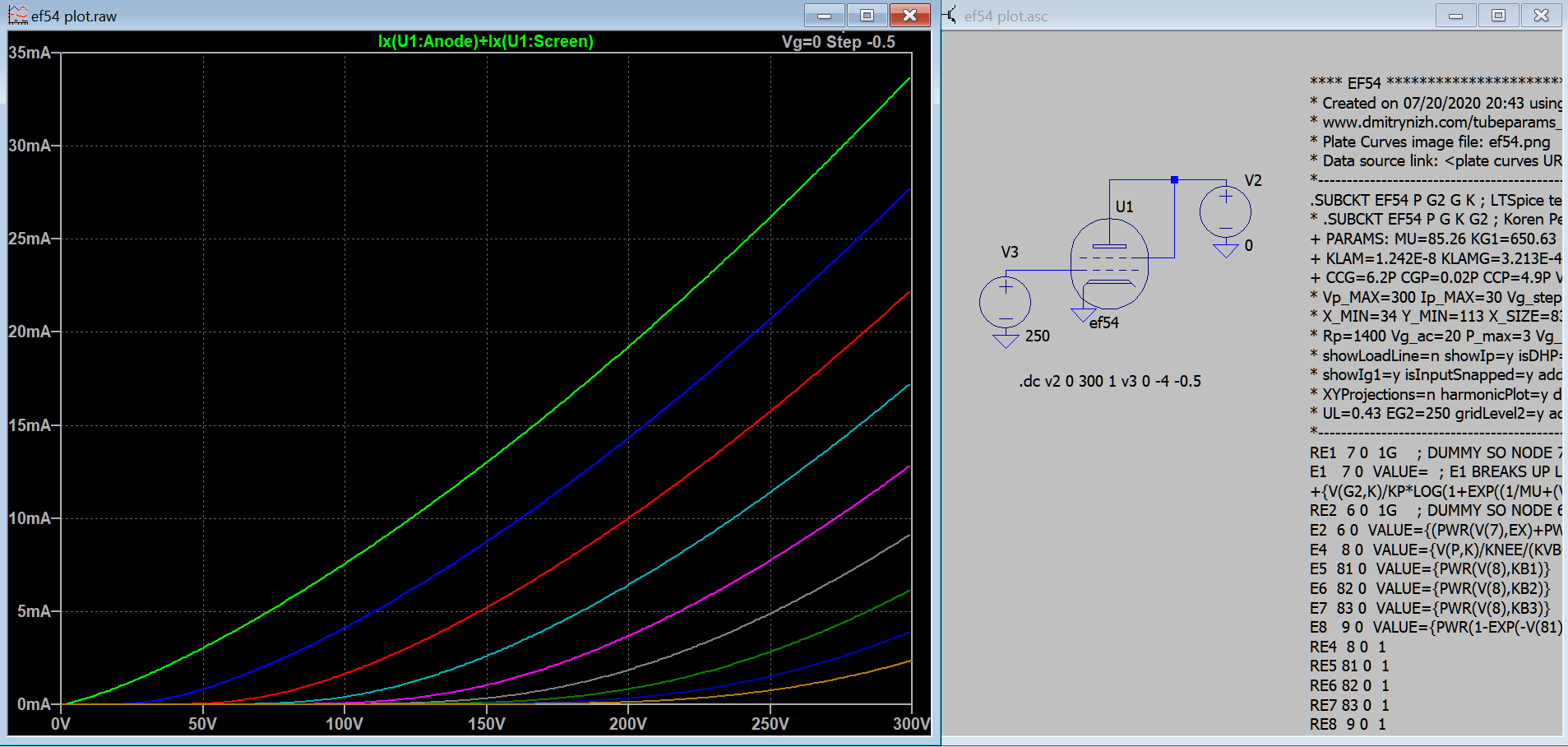The height and width of the screenshot is (747, 1568).
Task: Click the ground symbol under V2
Action: click(x=1225, y=249)
